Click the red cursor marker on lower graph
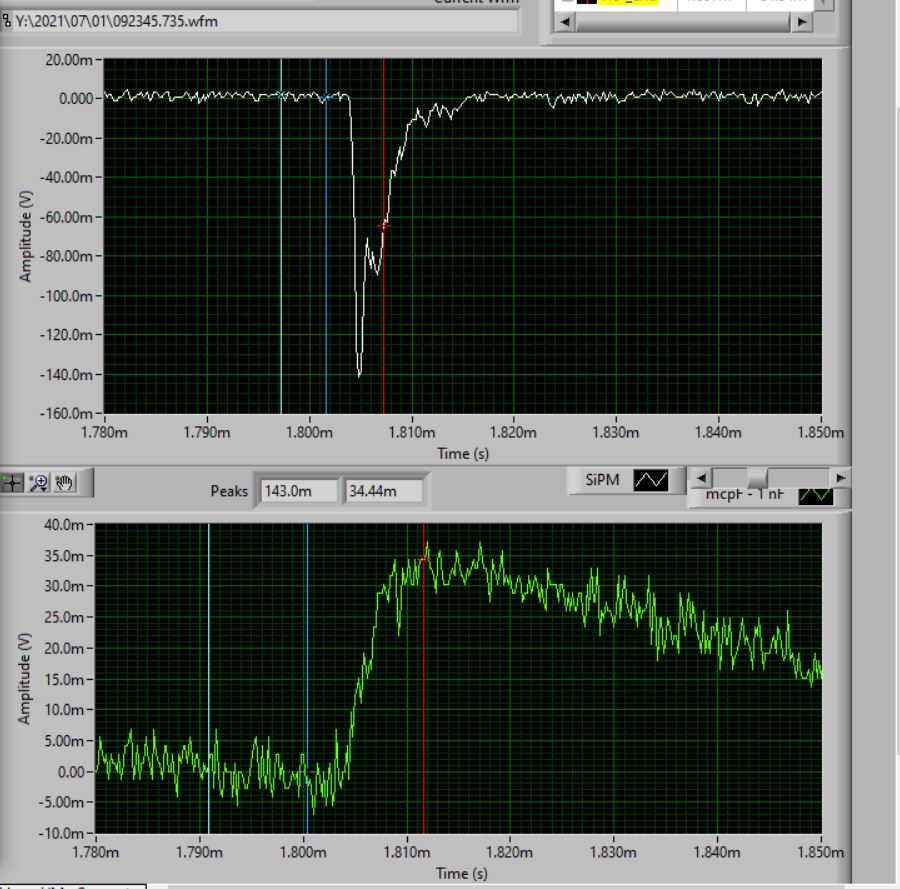The width and height of the screenshot is (900, 889). 424,559
